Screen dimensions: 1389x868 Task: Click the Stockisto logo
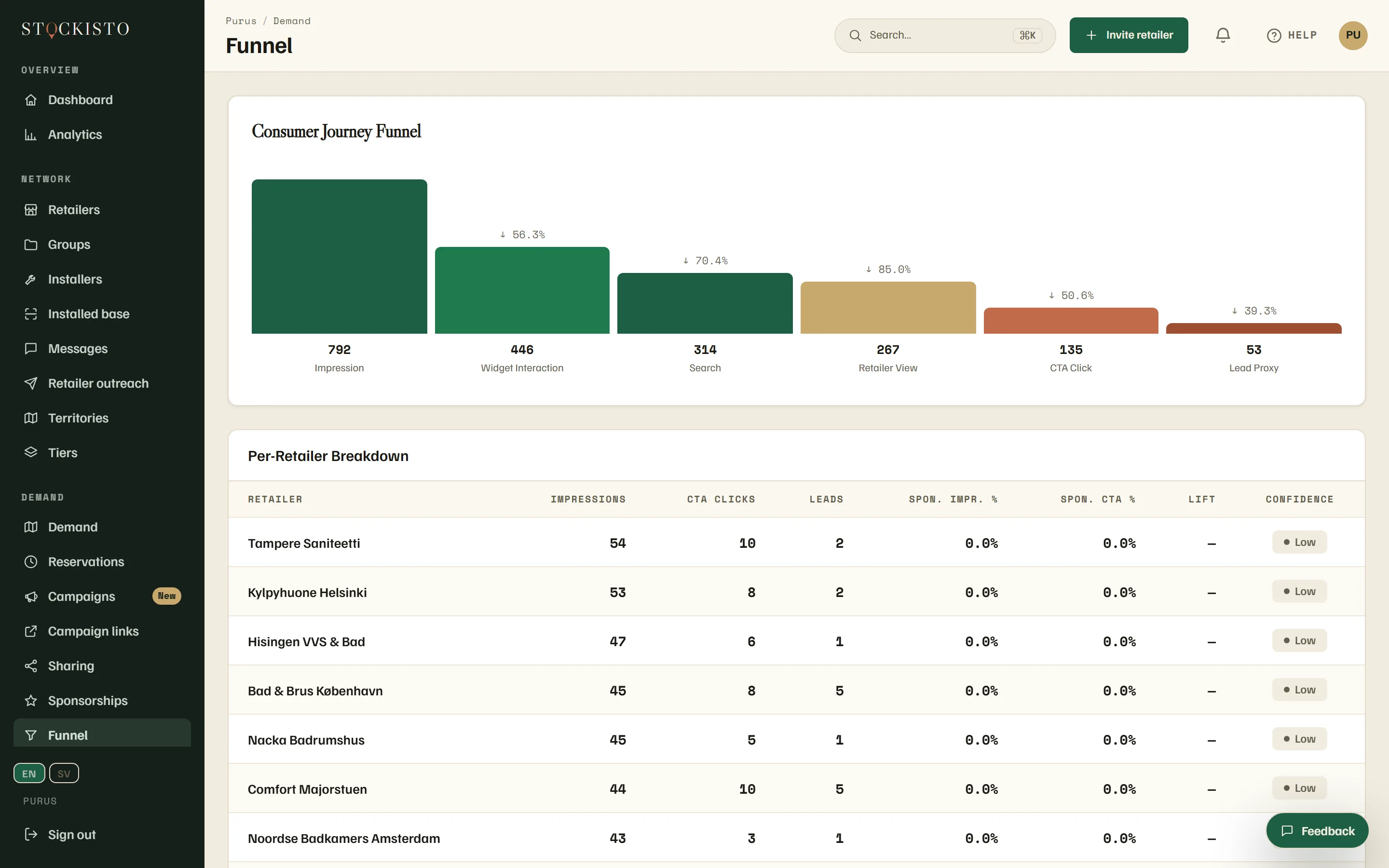click(x=75, y=29)
